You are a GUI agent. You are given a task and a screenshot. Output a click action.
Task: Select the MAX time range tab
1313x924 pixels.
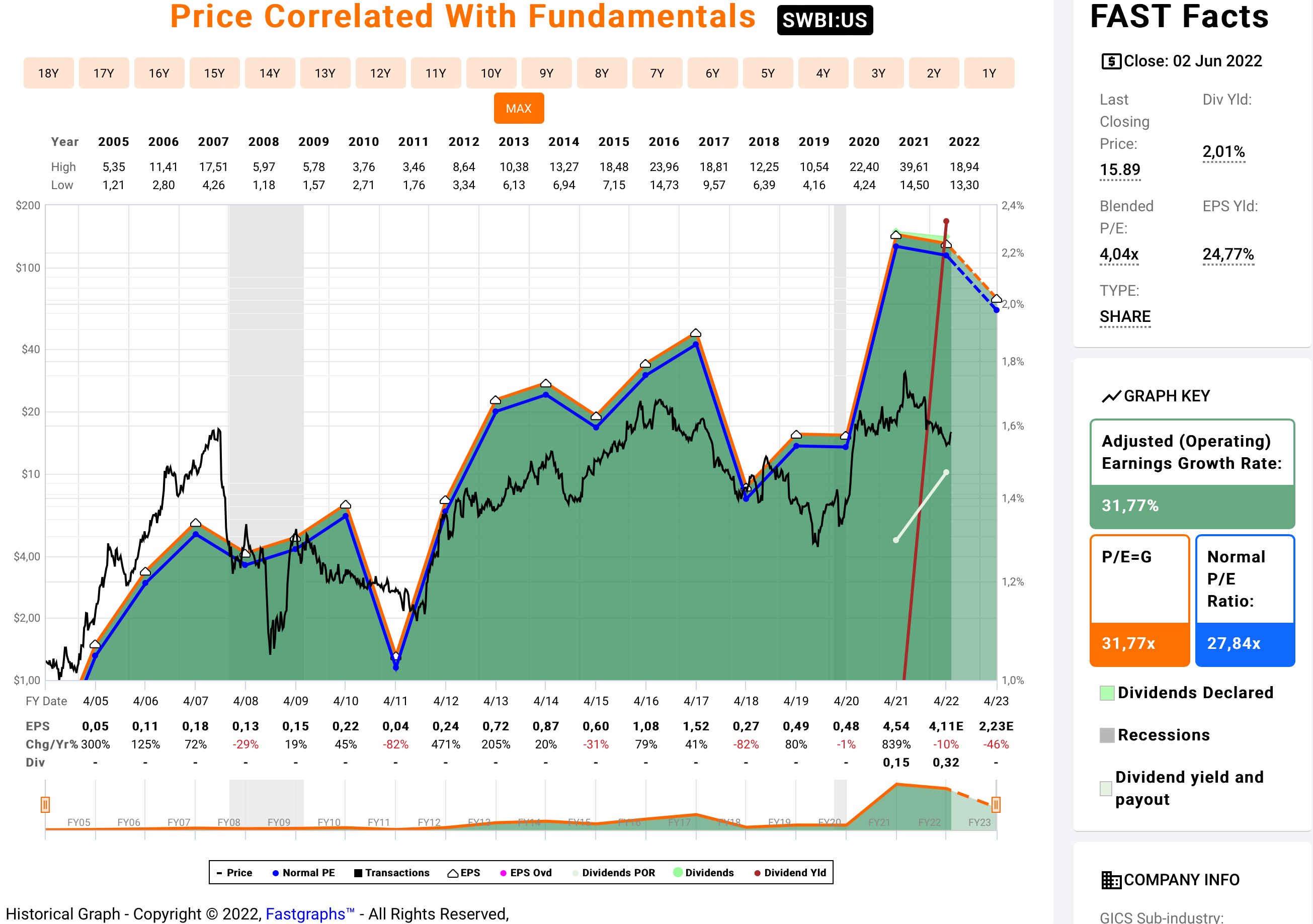pyautogui.click(x=519, y=109)
